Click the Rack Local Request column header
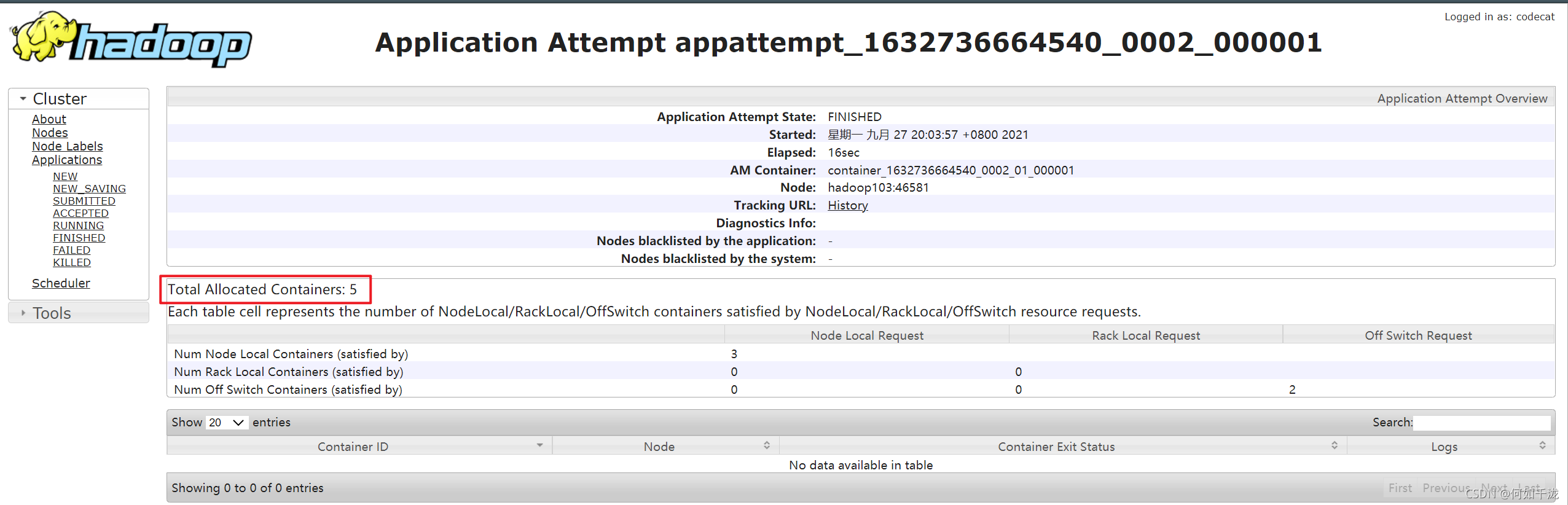Viewport: 1568px width, 505px height. [1146, 335]
